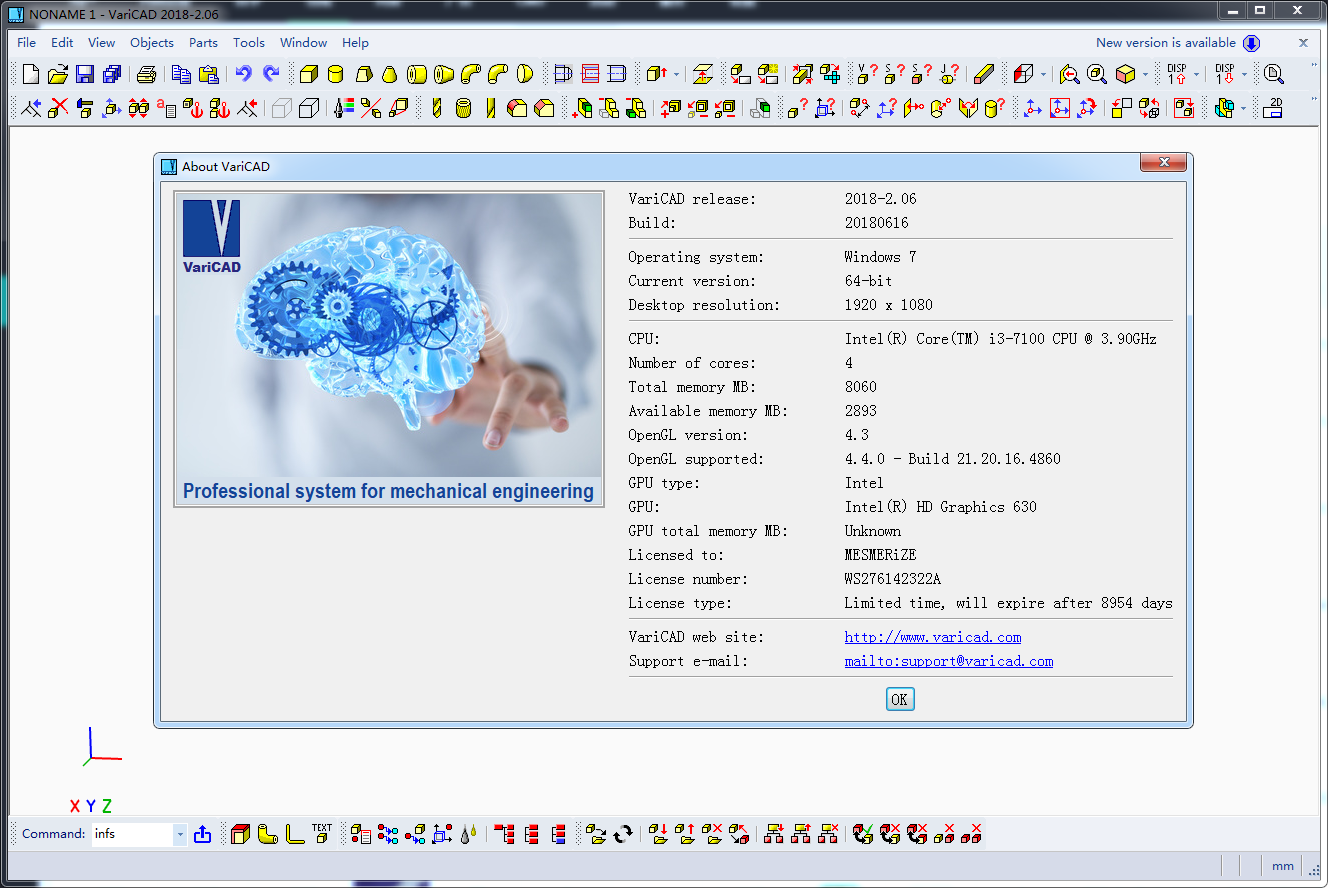Click the copy icon in toolbar
This screenshot has height=888, width=1328.
pos(181,73)
